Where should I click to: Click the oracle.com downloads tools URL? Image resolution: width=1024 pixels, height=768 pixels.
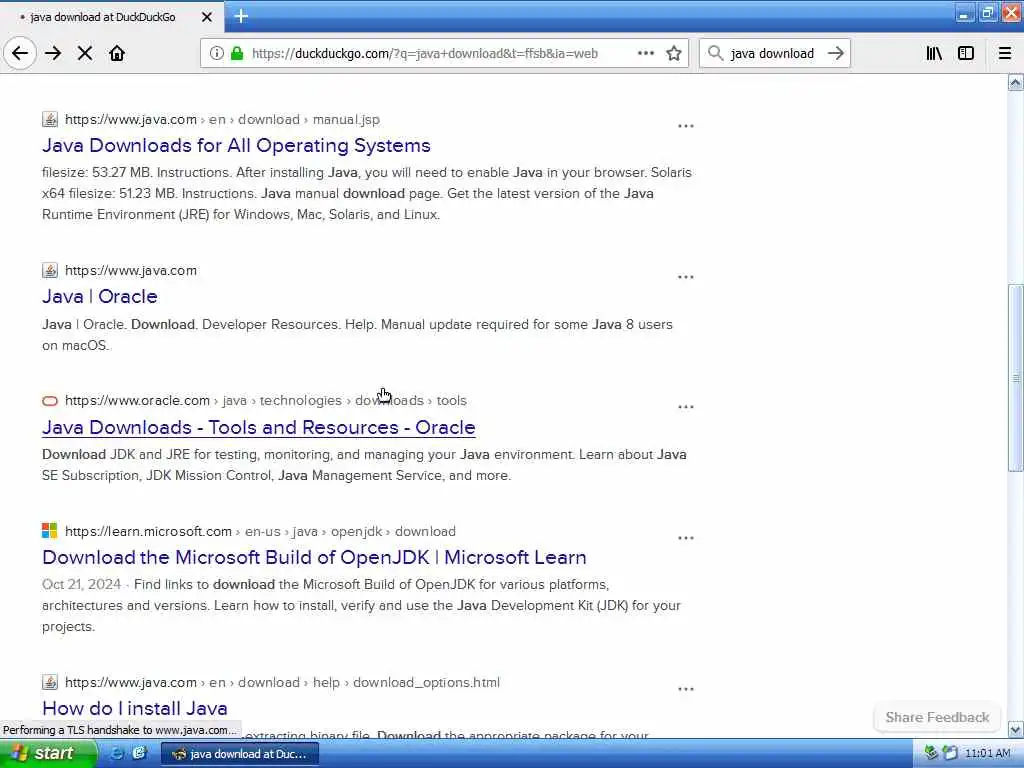[x=266, y=400]
